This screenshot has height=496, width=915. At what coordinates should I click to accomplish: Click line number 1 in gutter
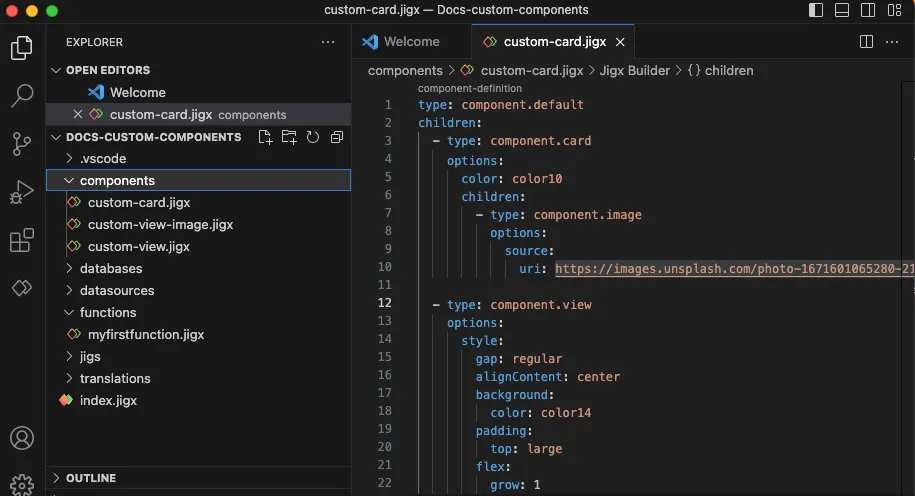pos(388,105)
